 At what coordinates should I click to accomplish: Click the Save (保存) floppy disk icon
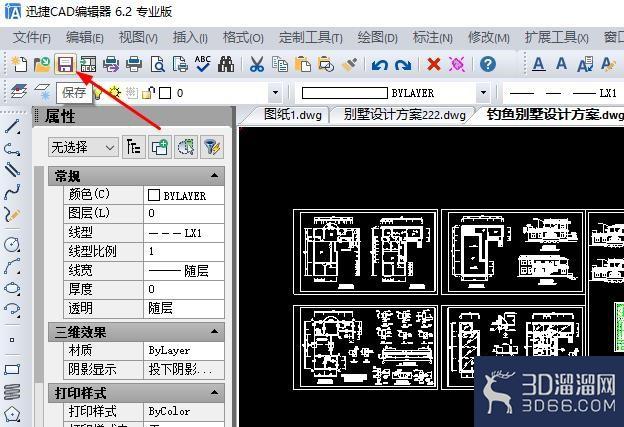click(65, 64)
